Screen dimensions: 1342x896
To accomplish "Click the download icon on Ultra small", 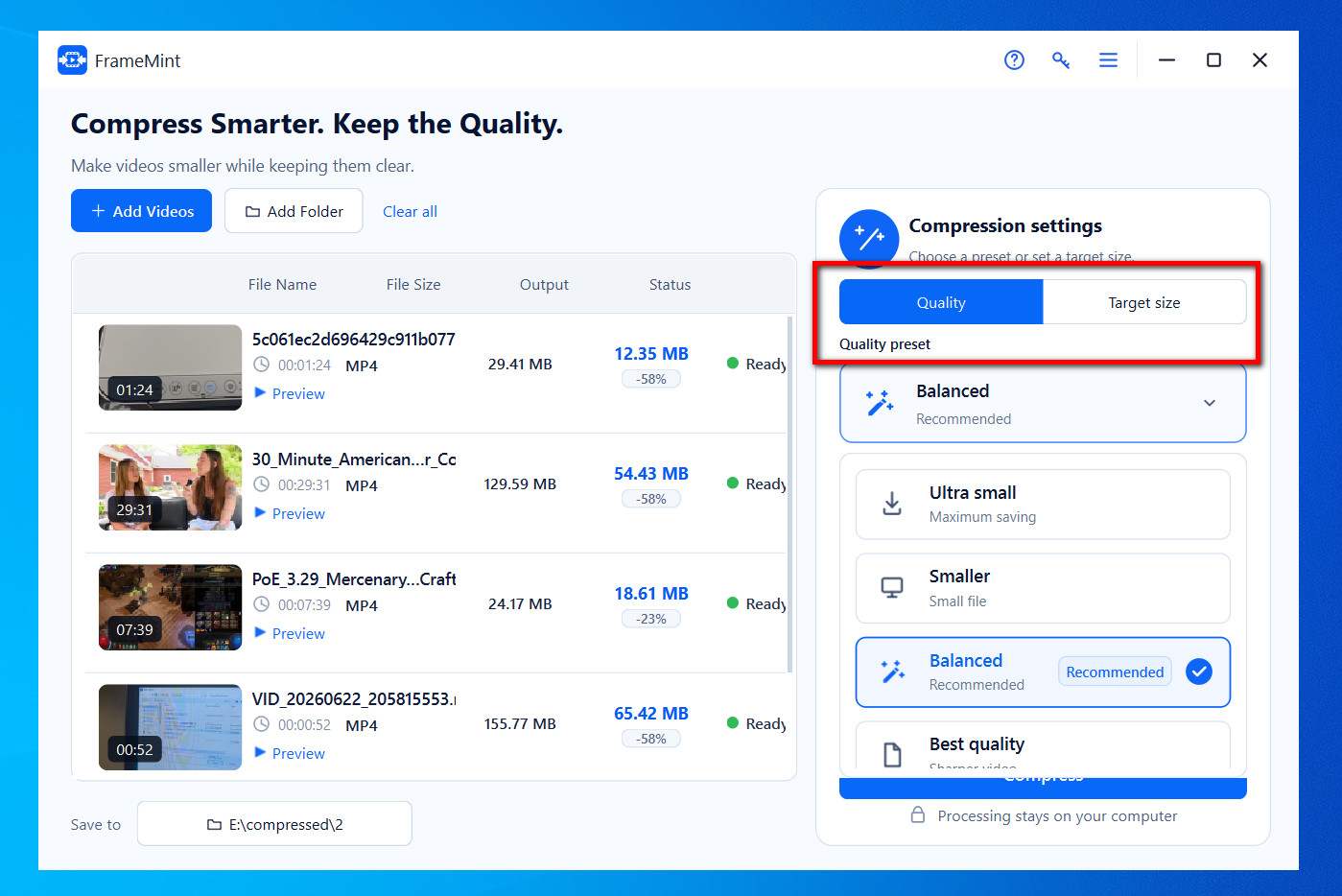I will 892,504.
